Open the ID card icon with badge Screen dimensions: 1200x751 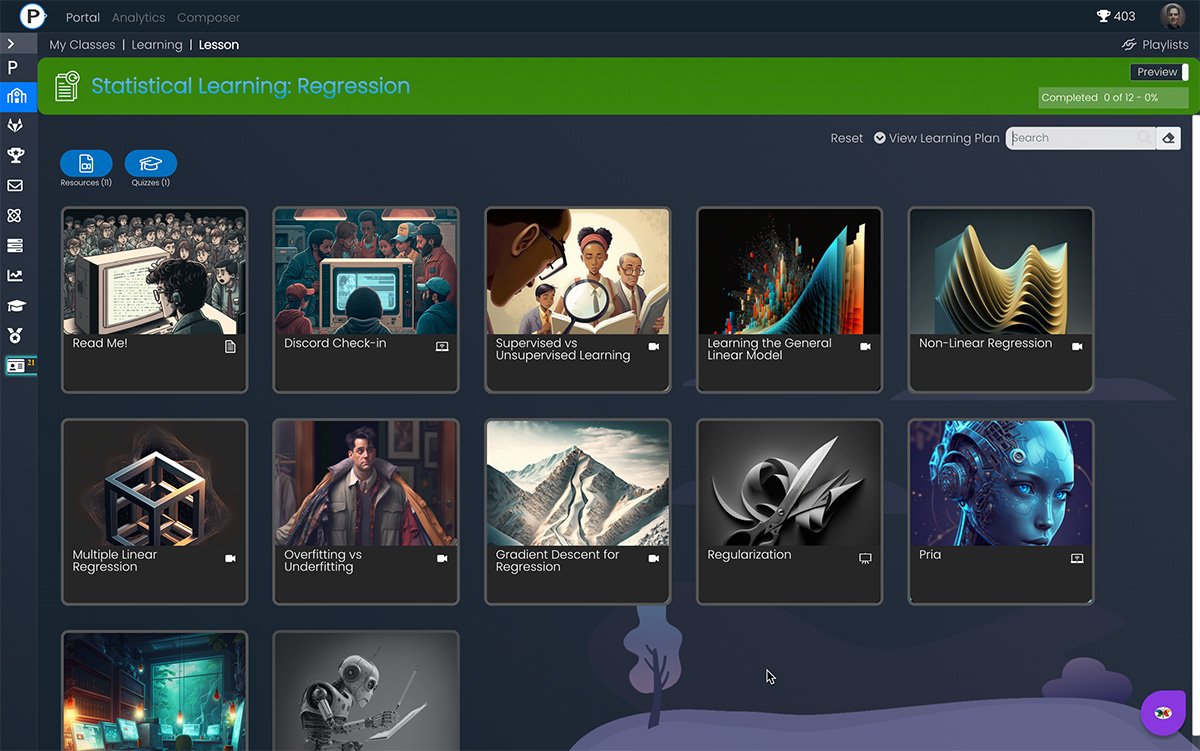click(x=19, y=366)
